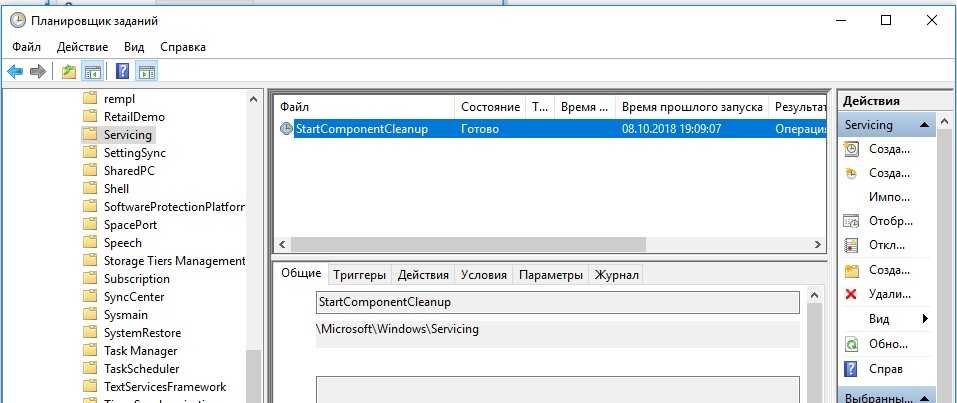Open the Справка menu
This screenshot has height=403, width=957.
click(x=182, y=47)
